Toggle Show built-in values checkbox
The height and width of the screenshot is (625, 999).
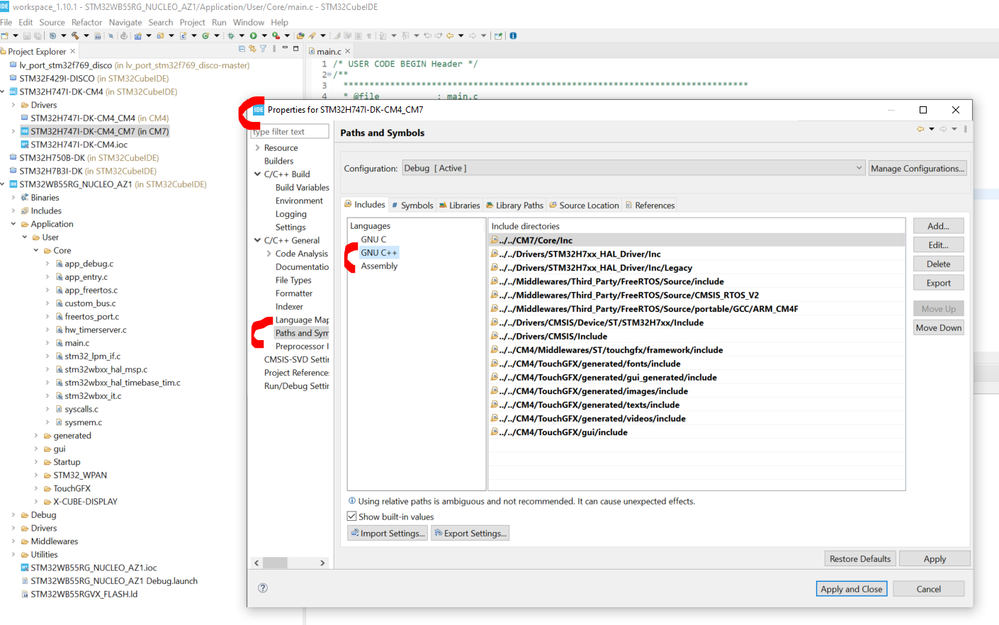pos(352,517)
